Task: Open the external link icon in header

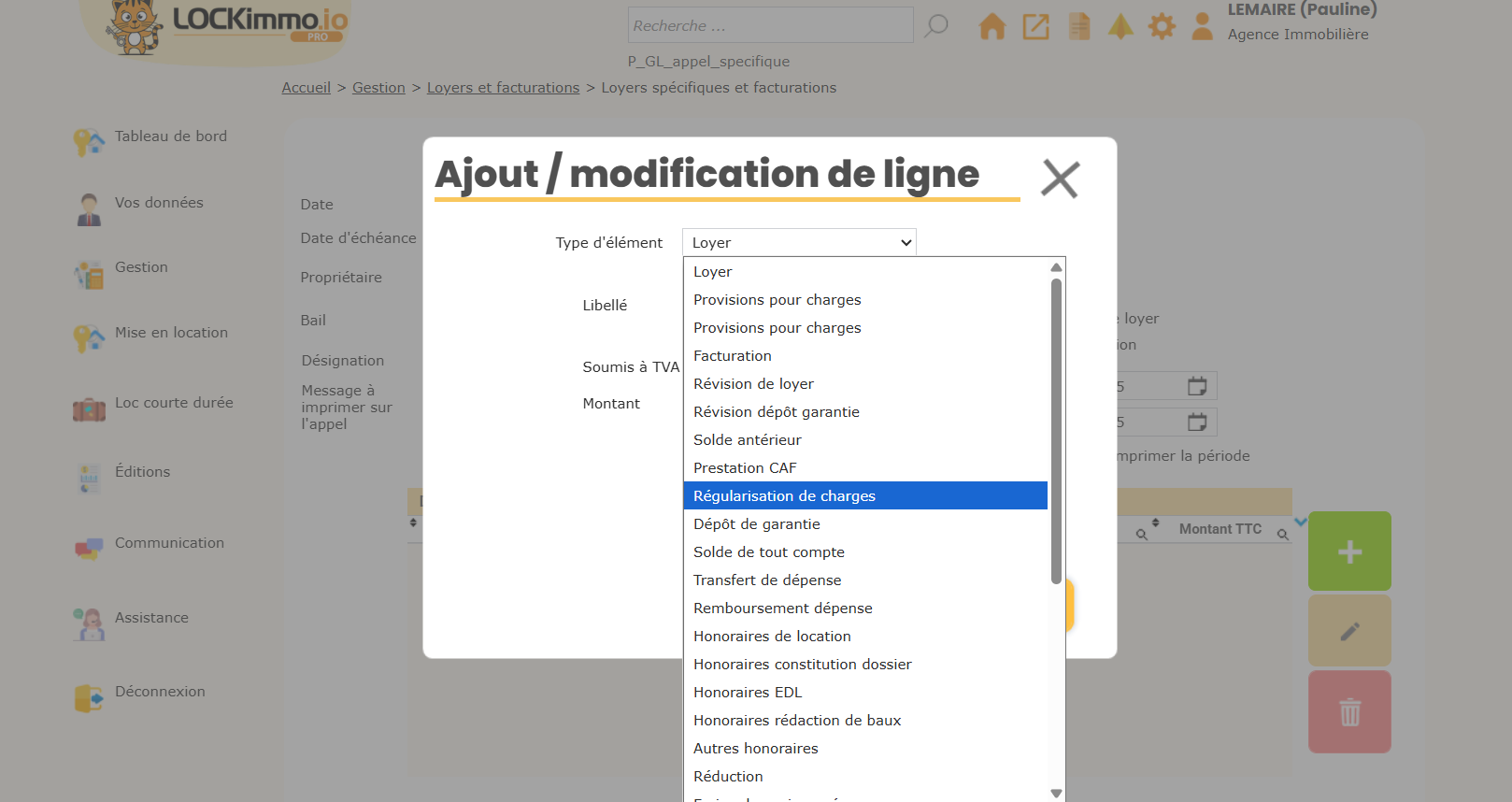Action: [x=1035, y=26]
